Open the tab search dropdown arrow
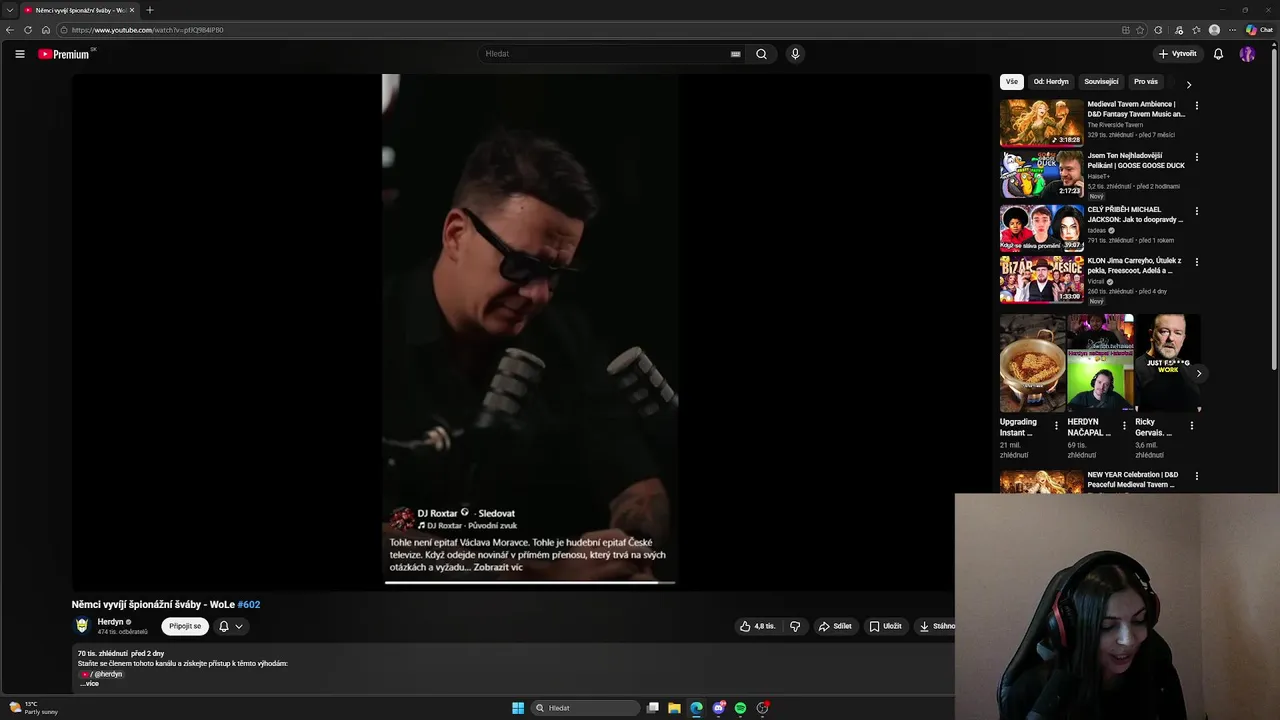Viewport: 1280px width, 720px height. pyautogui.click(x=9, y=10)
